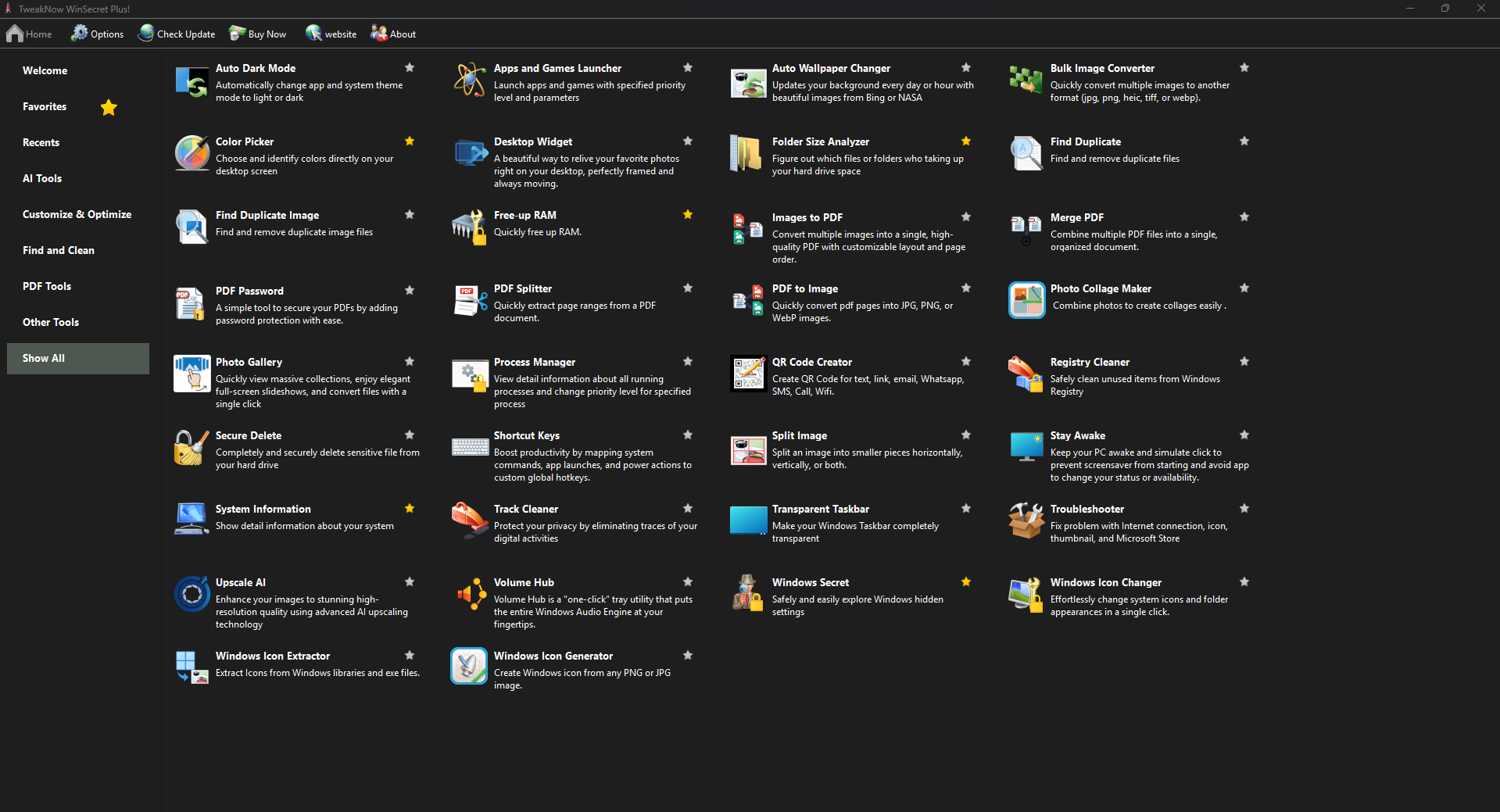
Task: Open the PDF to Image icon
Action: pyautogui.click(x=748, y=300)
